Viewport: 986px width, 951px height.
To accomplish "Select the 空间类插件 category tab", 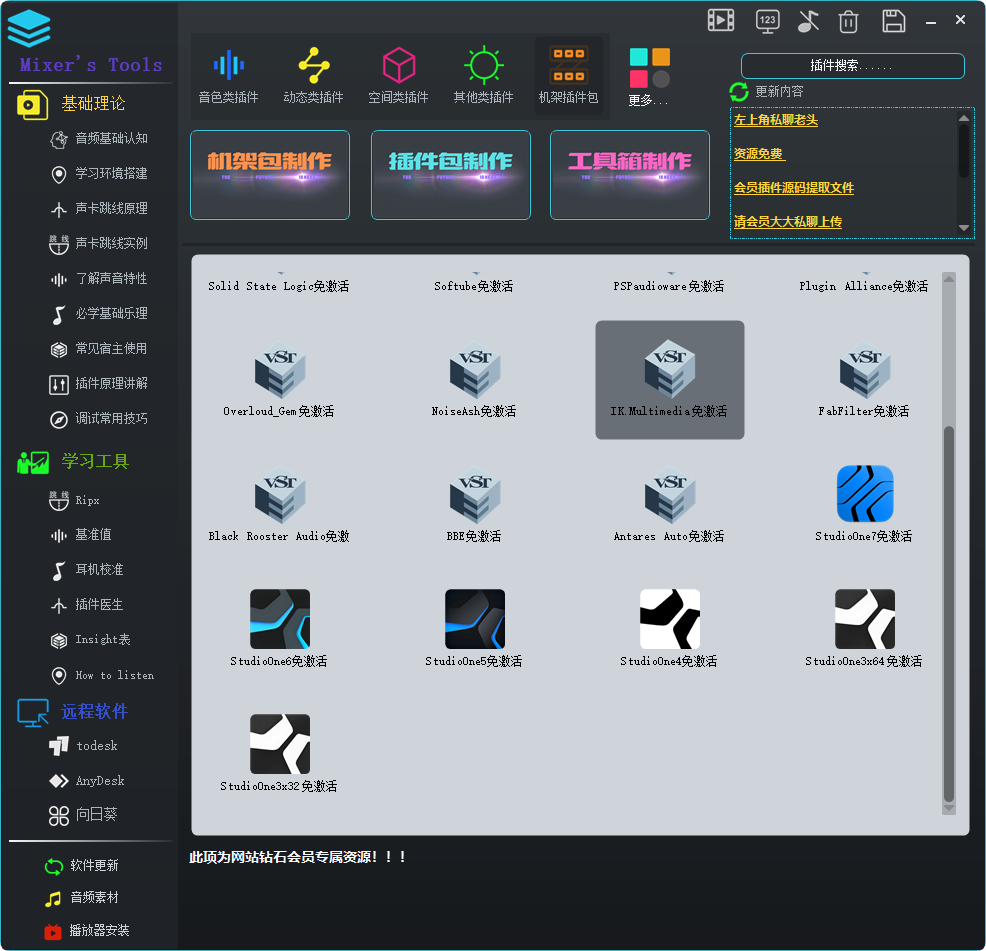I will tap(398, 76).
